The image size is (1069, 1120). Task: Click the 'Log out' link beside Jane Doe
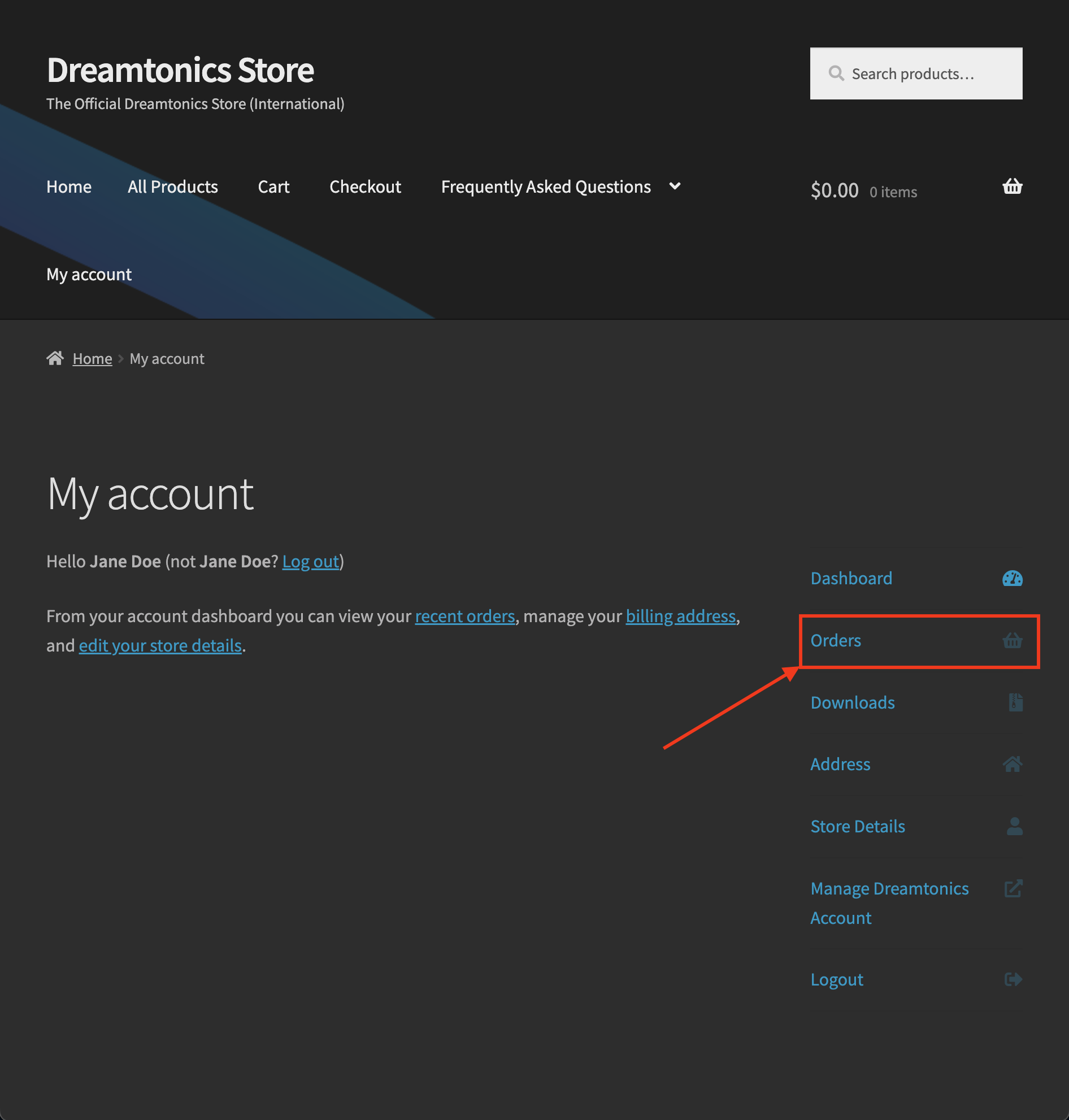point(311,562)
